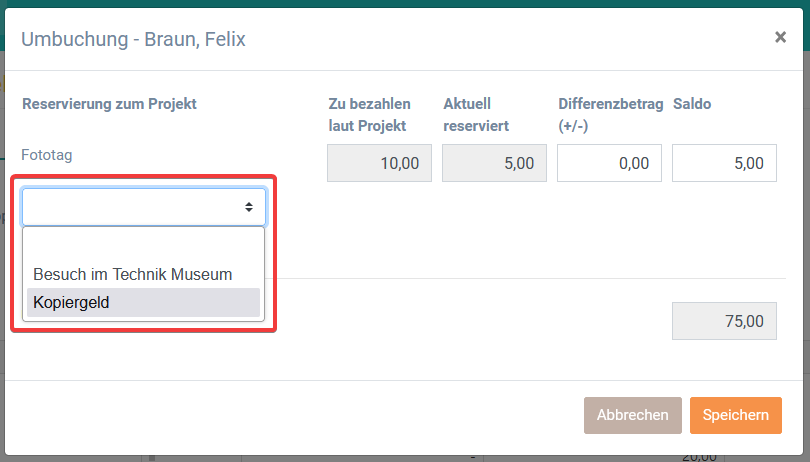Viewport: 810px width, 462px height.
Task: Click the Zu bezahlen laut Projekt header
Action: pyautogui.click(x=367, y=114)
